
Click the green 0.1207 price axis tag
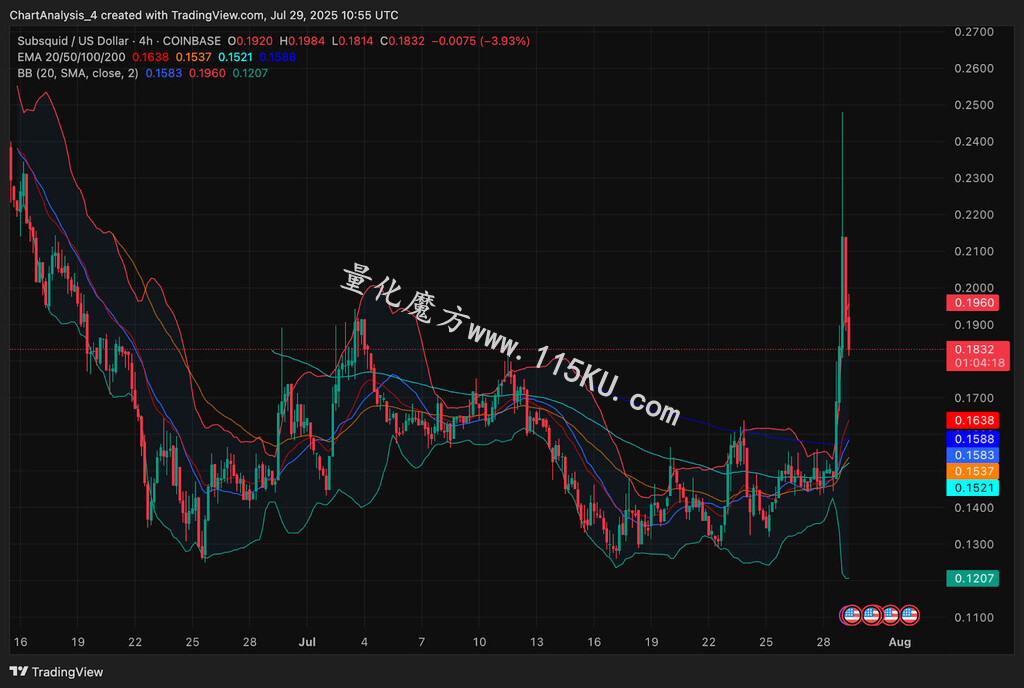tap(972, 578)
